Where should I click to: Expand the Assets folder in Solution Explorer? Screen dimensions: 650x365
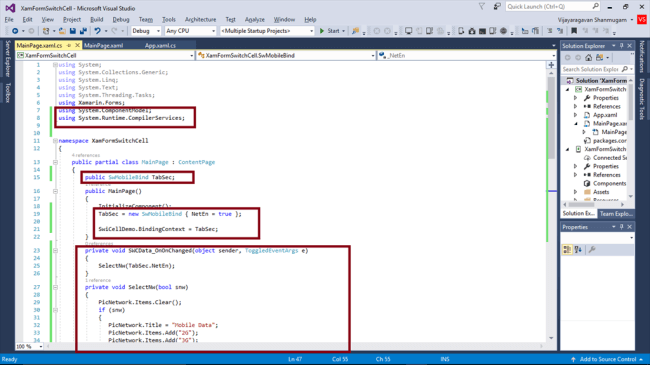click(x=575, y=192)
